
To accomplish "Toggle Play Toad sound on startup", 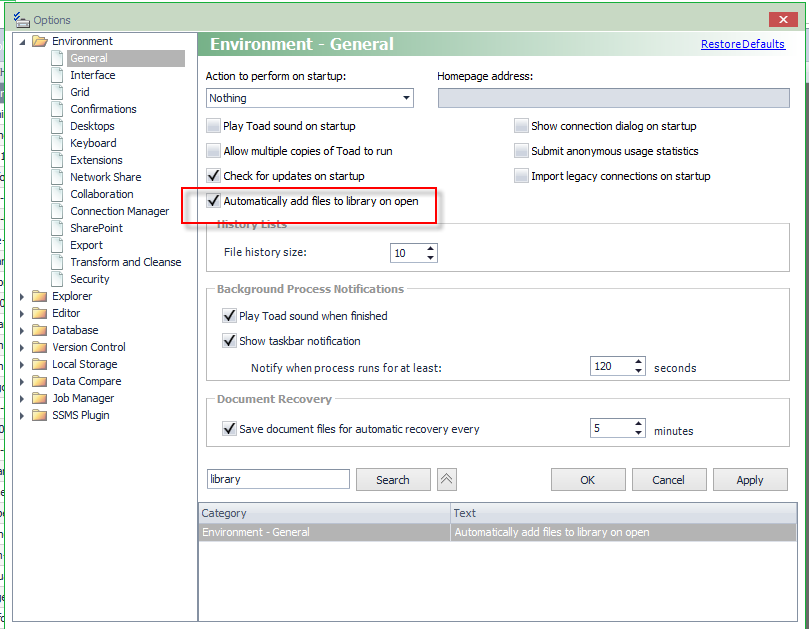I will pos(213,126).
